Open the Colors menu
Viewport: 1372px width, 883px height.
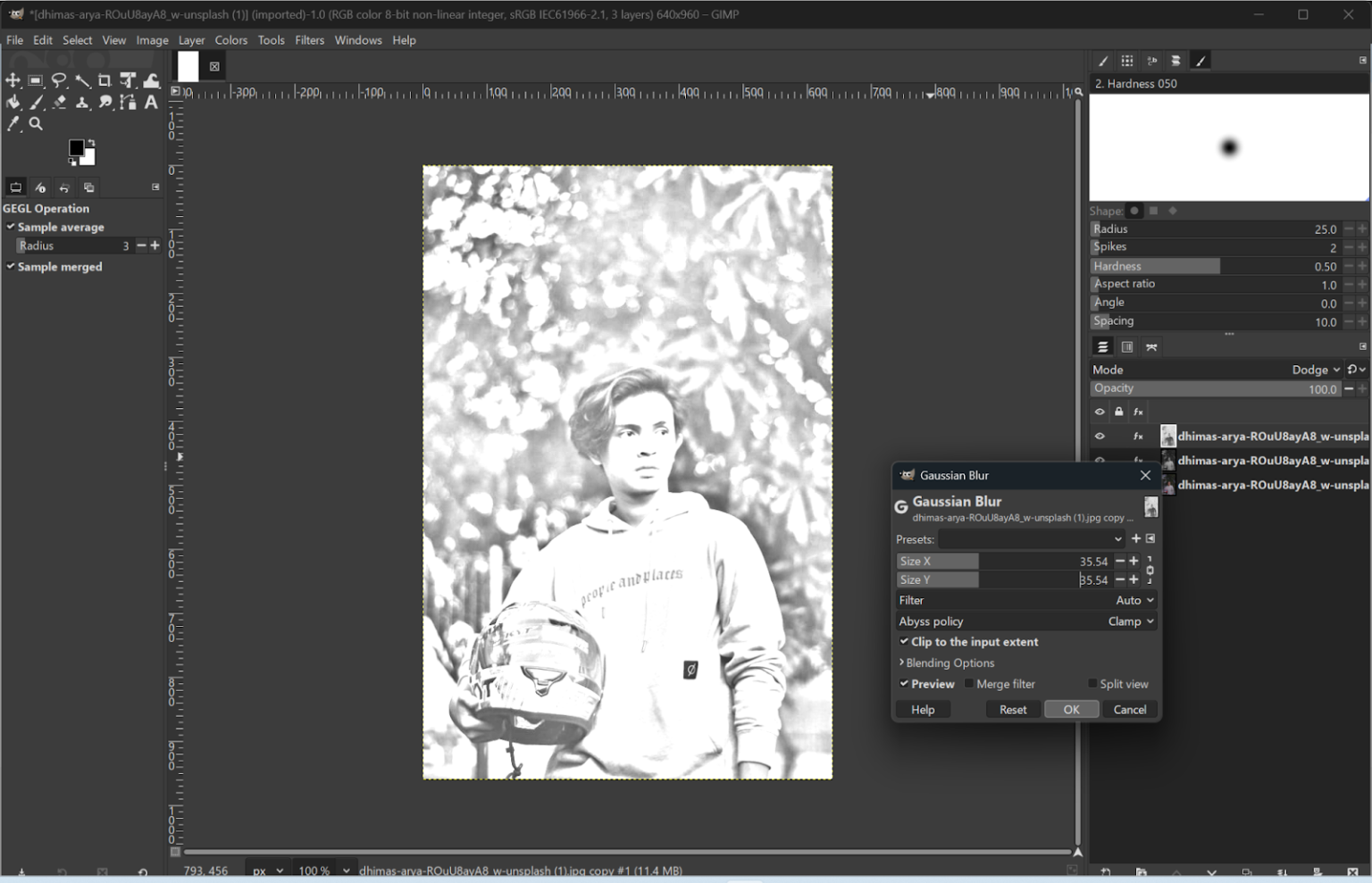point(230,40)
